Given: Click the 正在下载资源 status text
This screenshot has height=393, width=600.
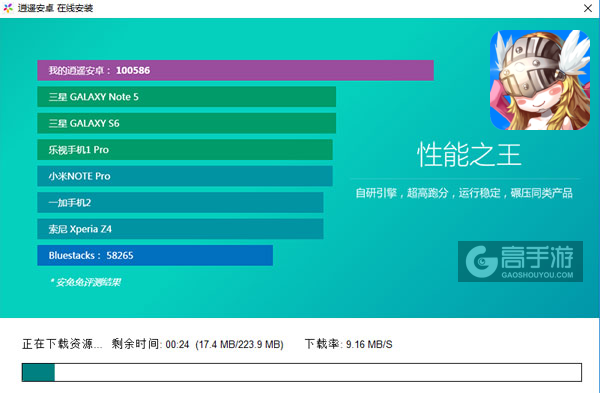Looking at the screenshot, I should (x=62, y=344).
